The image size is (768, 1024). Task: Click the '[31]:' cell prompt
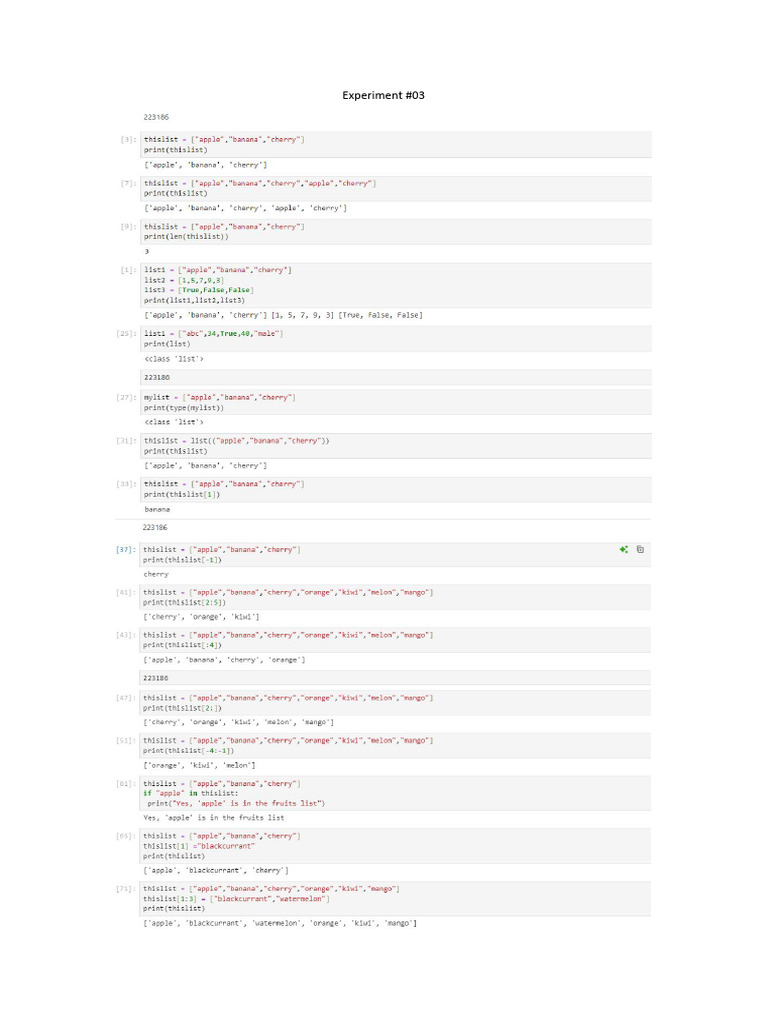click(127, 441)
